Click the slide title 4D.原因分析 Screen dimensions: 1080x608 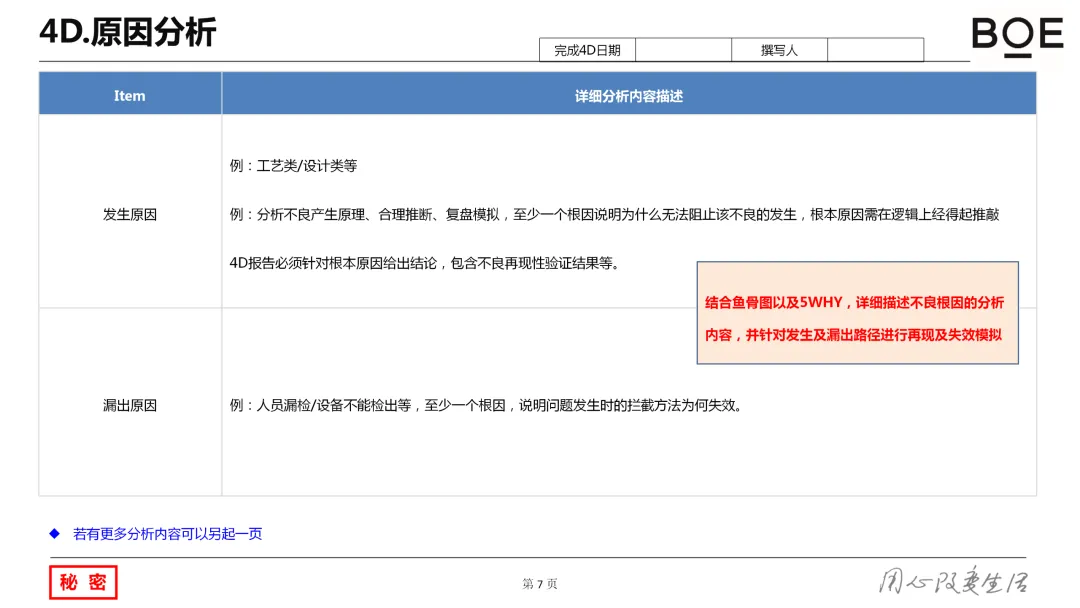[x=128, y=32]
